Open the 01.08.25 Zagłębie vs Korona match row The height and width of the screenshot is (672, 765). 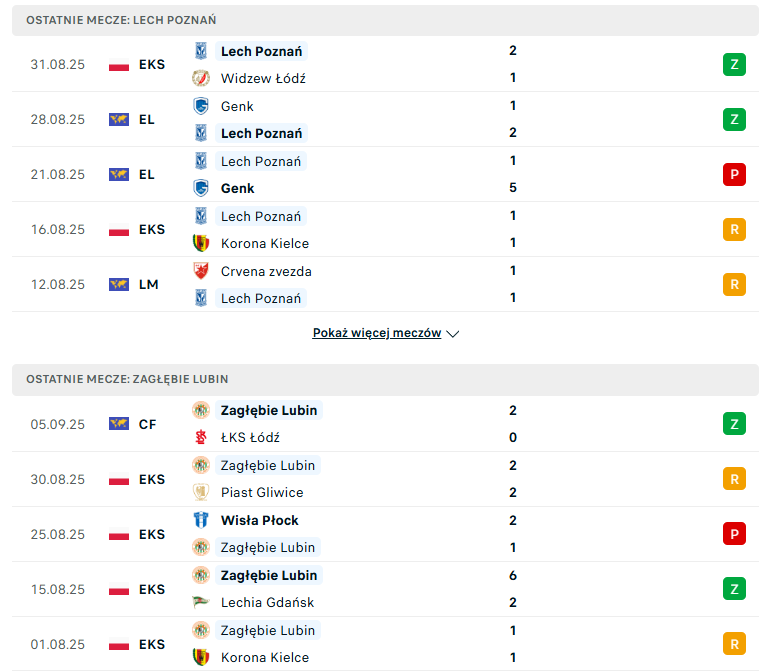[x=385, y=644]
